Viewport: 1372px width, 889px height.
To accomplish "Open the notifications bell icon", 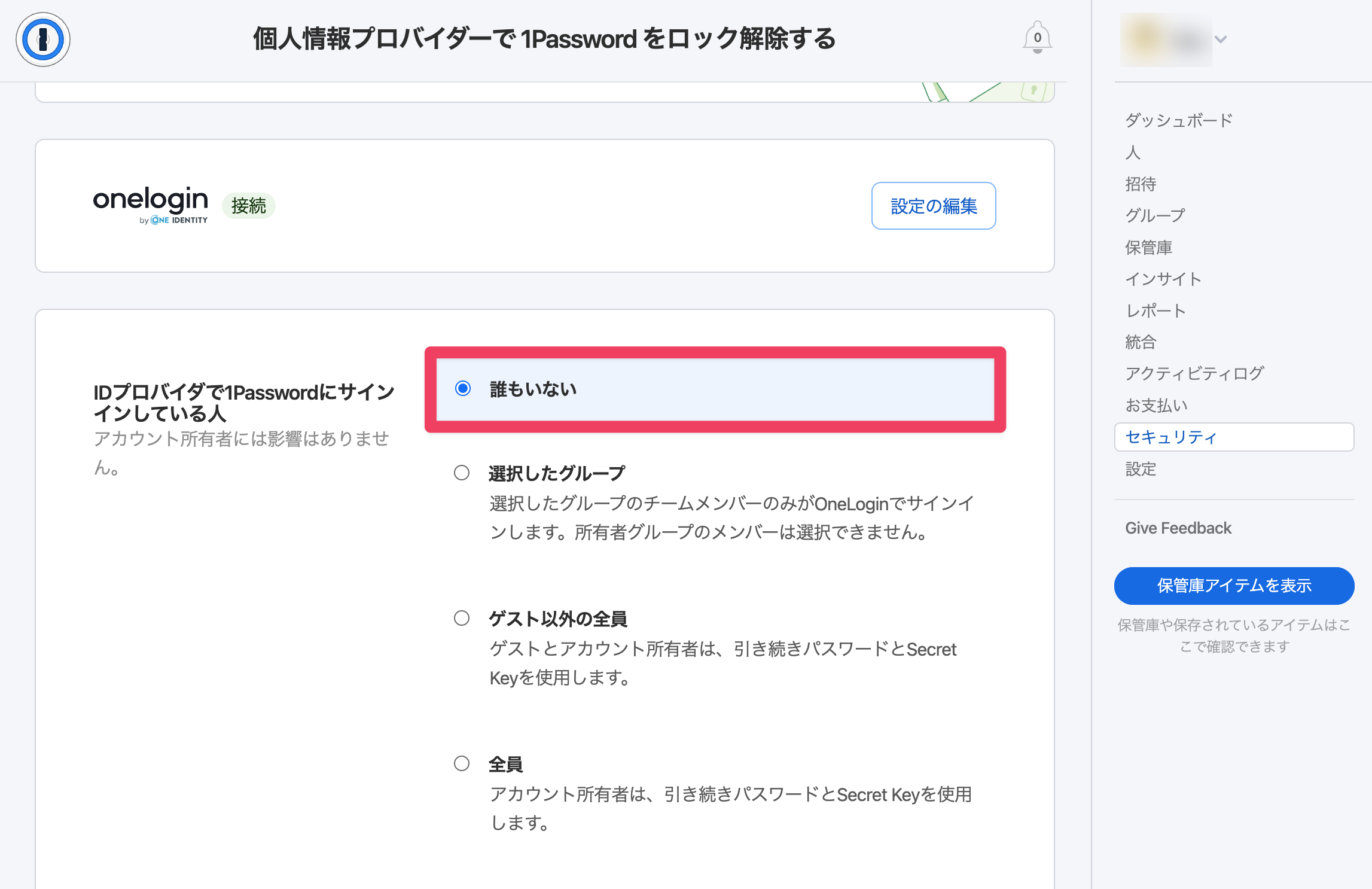I will (x=1037, y=38).
